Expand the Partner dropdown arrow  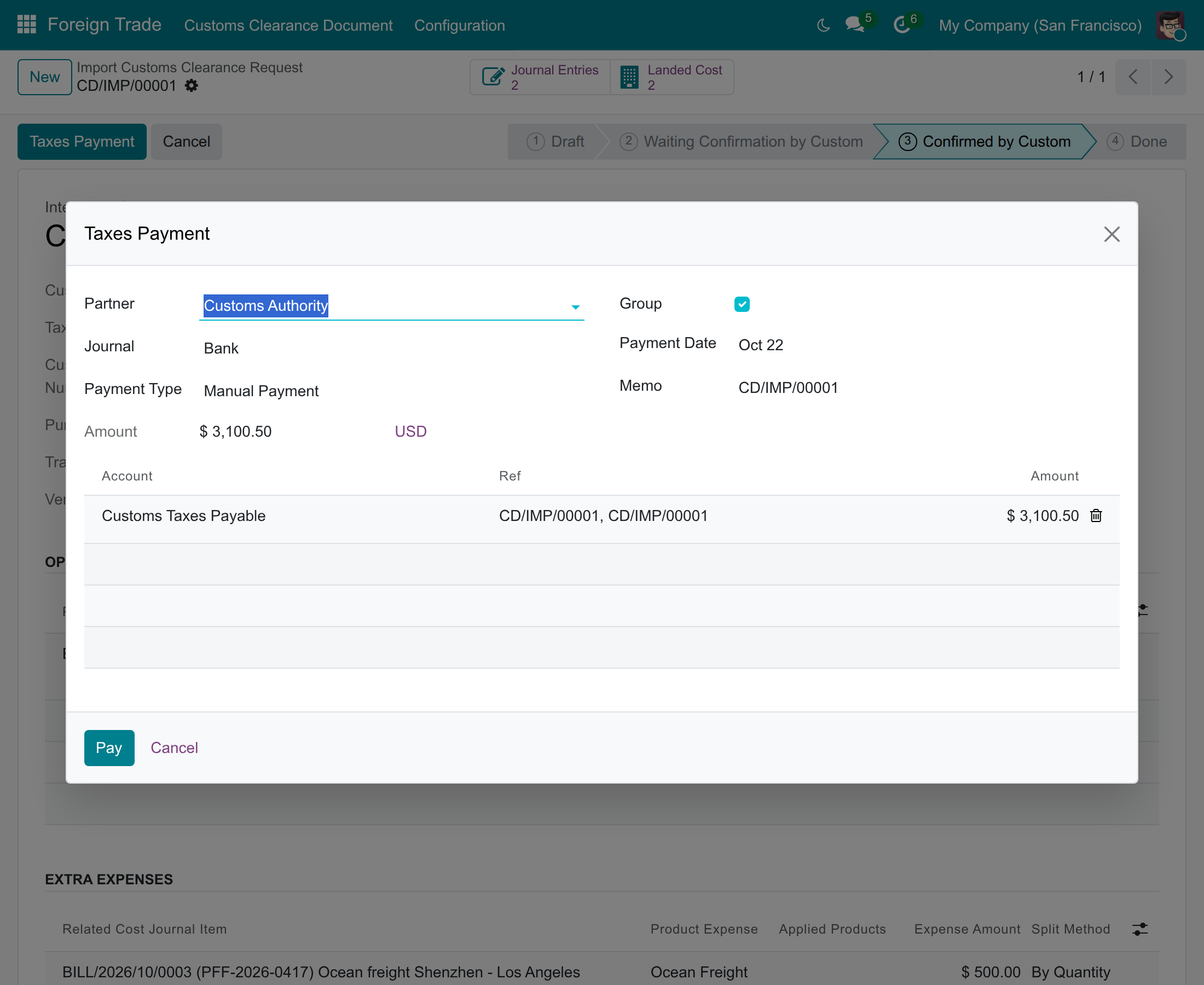click(x=575, y=306)
